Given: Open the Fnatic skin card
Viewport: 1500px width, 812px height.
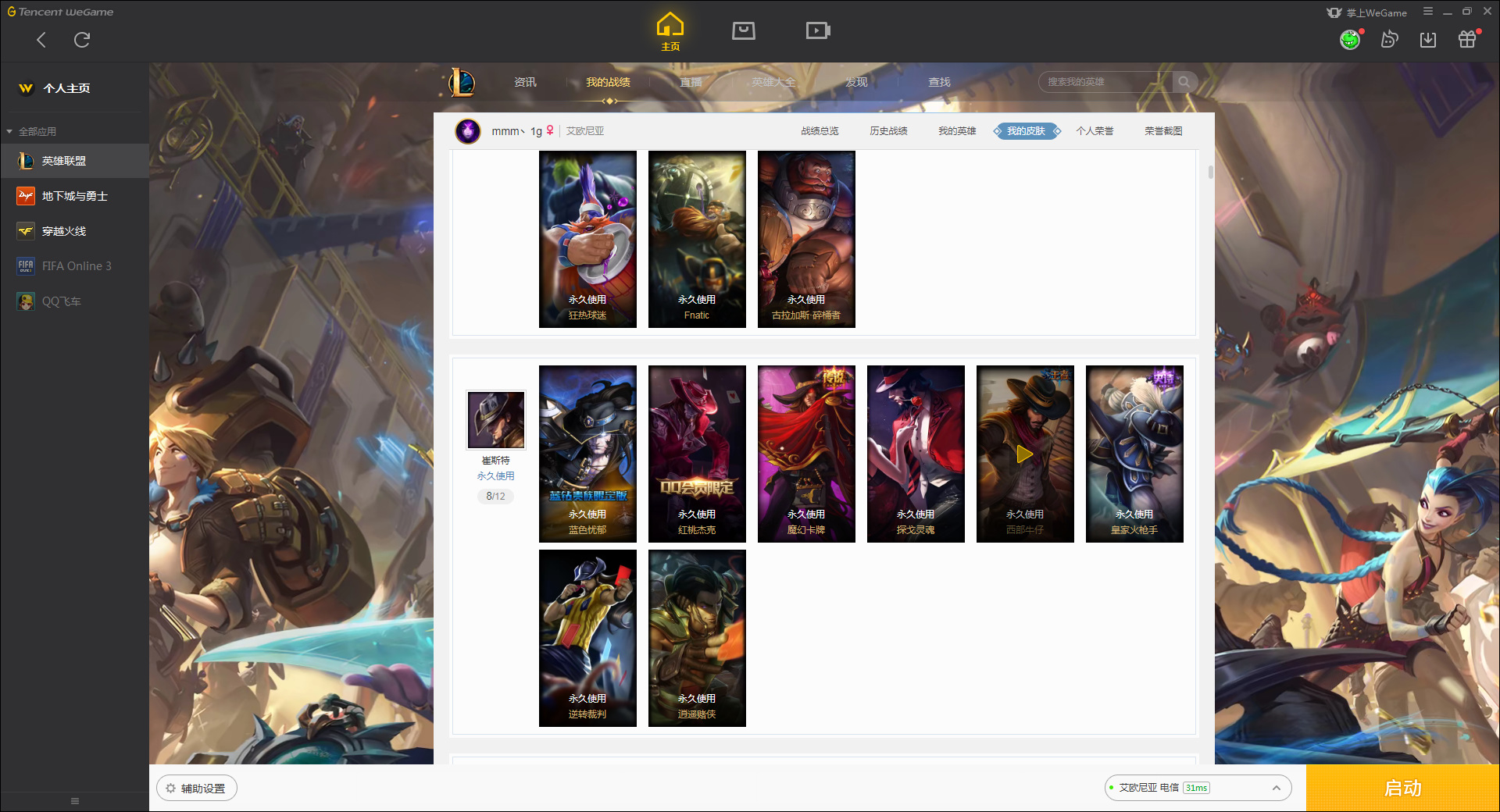Looking at the screenshot, I should click(x=697, y=239).
